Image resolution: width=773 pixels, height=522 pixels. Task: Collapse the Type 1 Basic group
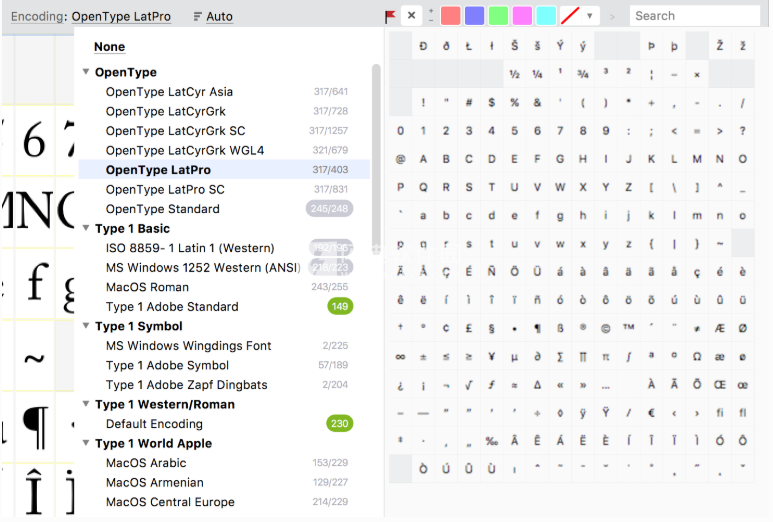86,228
